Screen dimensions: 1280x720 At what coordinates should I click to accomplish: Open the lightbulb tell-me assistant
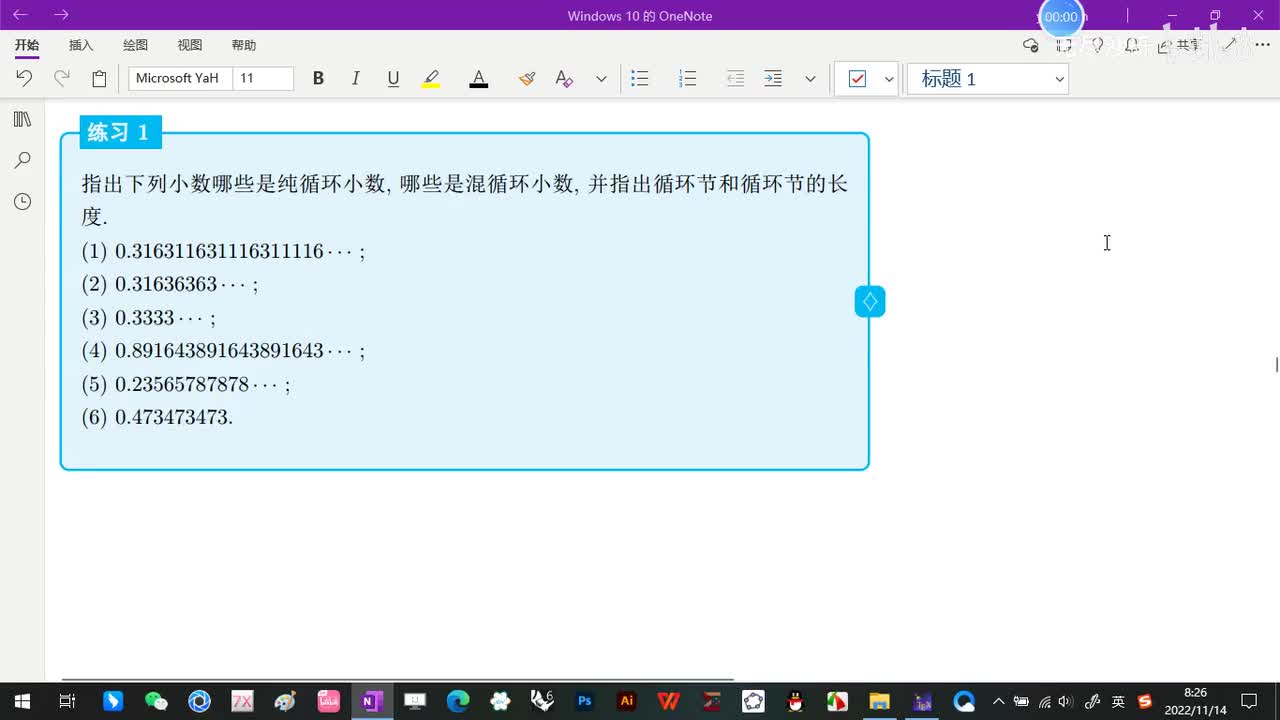(x=1097, y=45)
